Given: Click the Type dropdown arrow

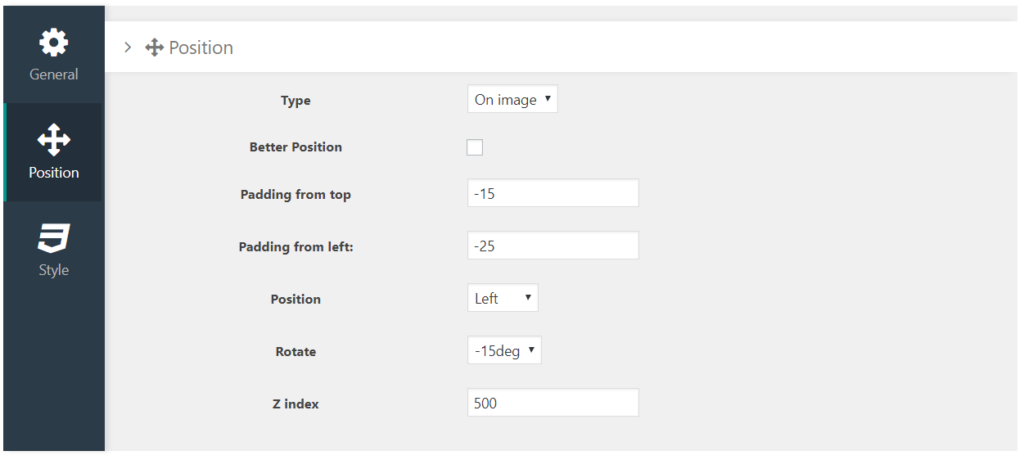Looking at the screenshot, I should point(547,99).
